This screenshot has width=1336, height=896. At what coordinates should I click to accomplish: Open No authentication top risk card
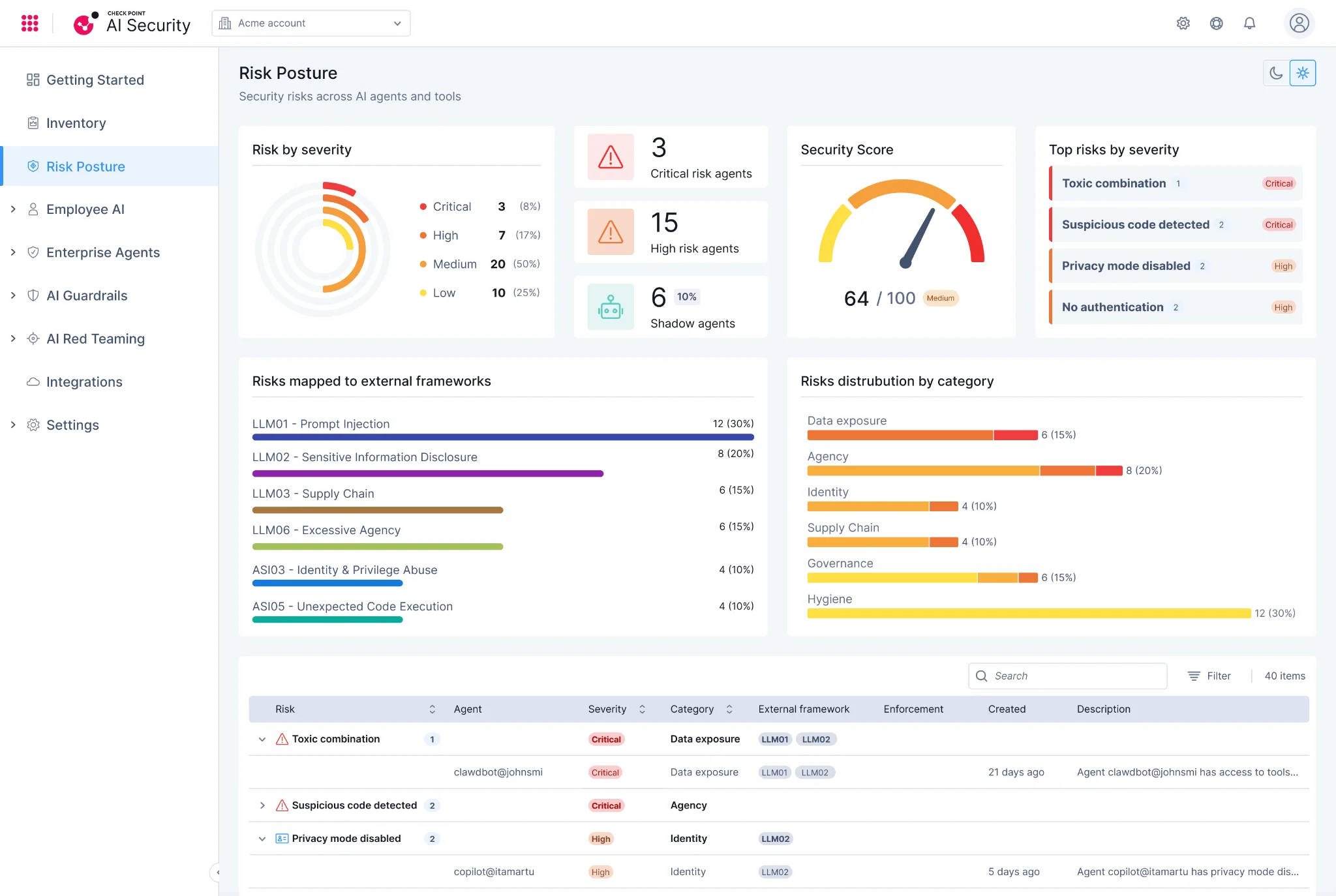click(1176, 307)
